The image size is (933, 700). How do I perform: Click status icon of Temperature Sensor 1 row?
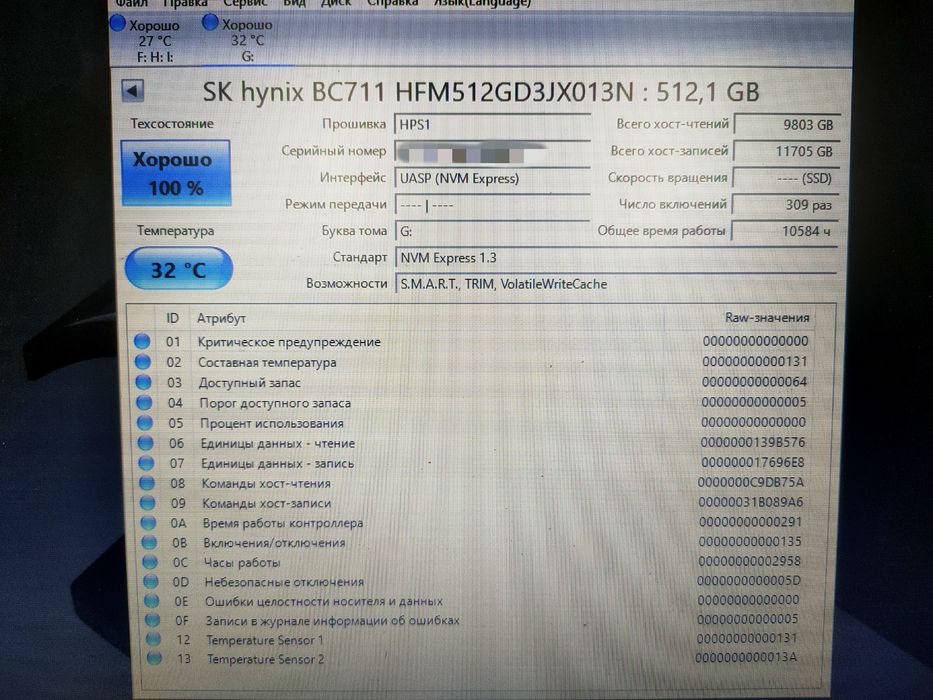[153, 639]
